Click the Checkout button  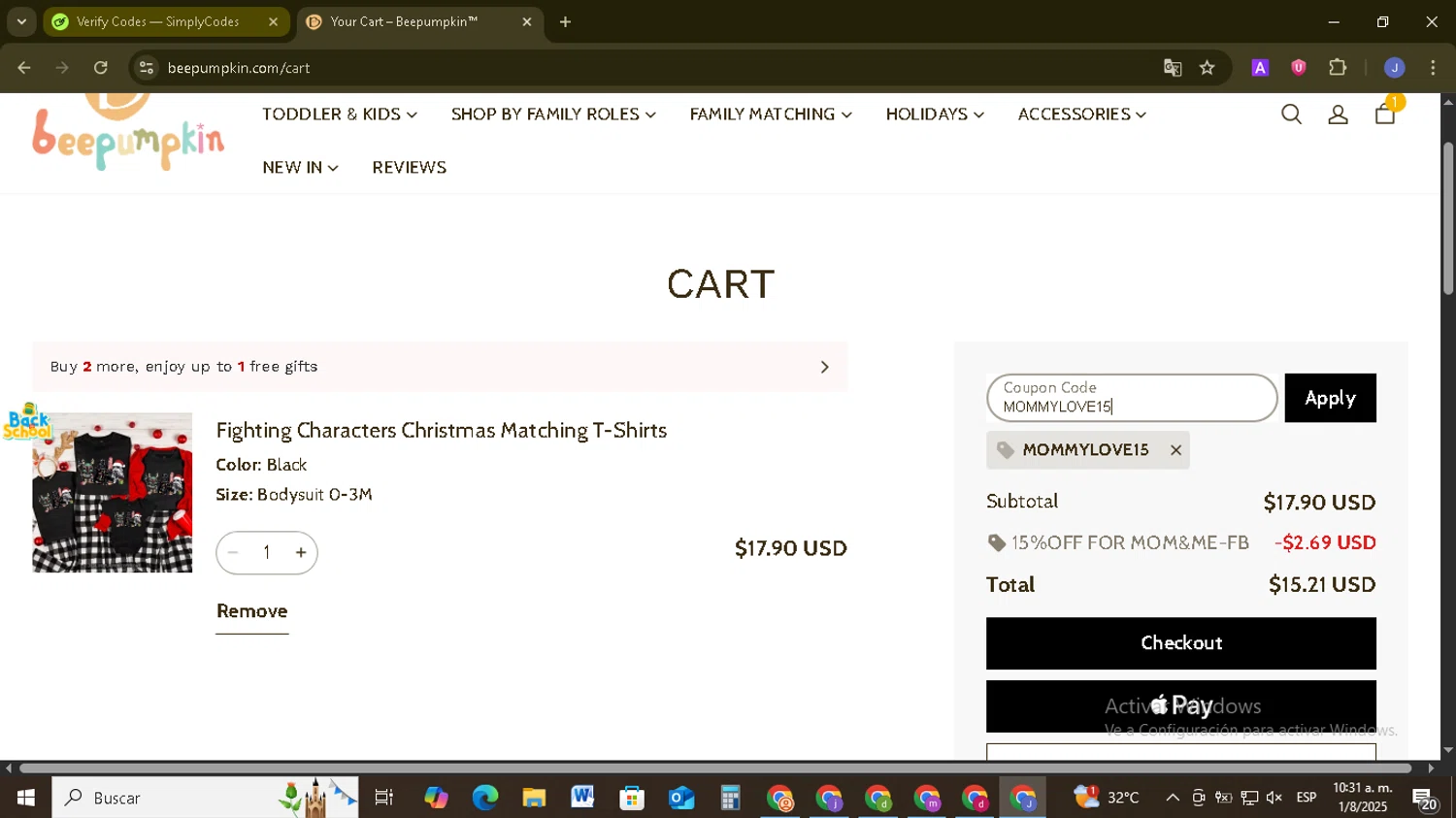pyautogui.click(x=1181, y=643)
